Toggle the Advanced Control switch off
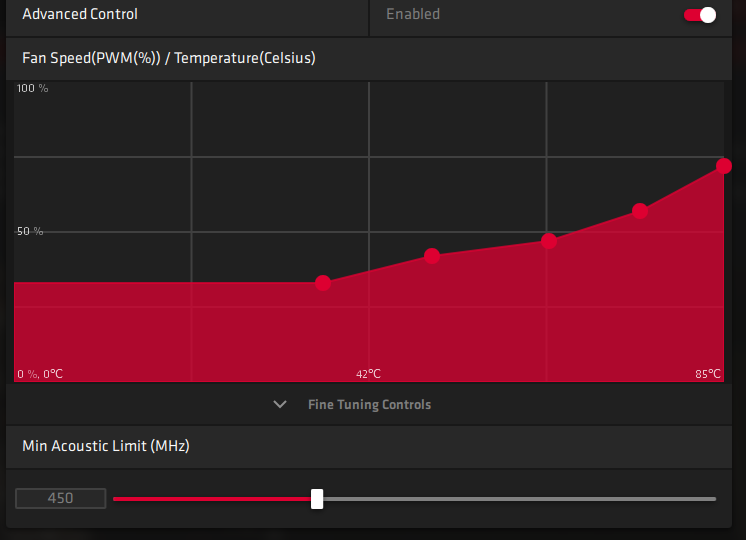Image resolution: width=746 pixels, height=540 pixels. (700, 15)
